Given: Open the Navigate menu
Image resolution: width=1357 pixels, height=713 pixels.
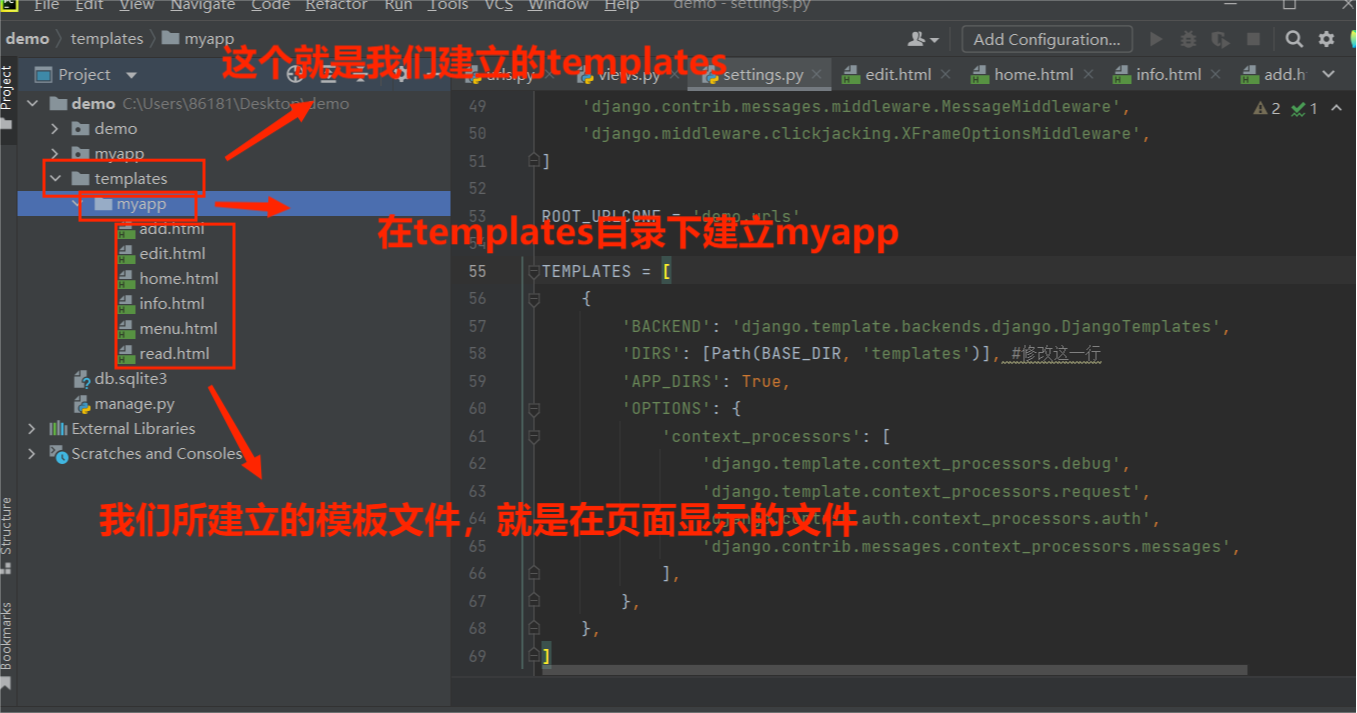Looking at the screenshot, I should pyautogui.click(x=203, y=5).
